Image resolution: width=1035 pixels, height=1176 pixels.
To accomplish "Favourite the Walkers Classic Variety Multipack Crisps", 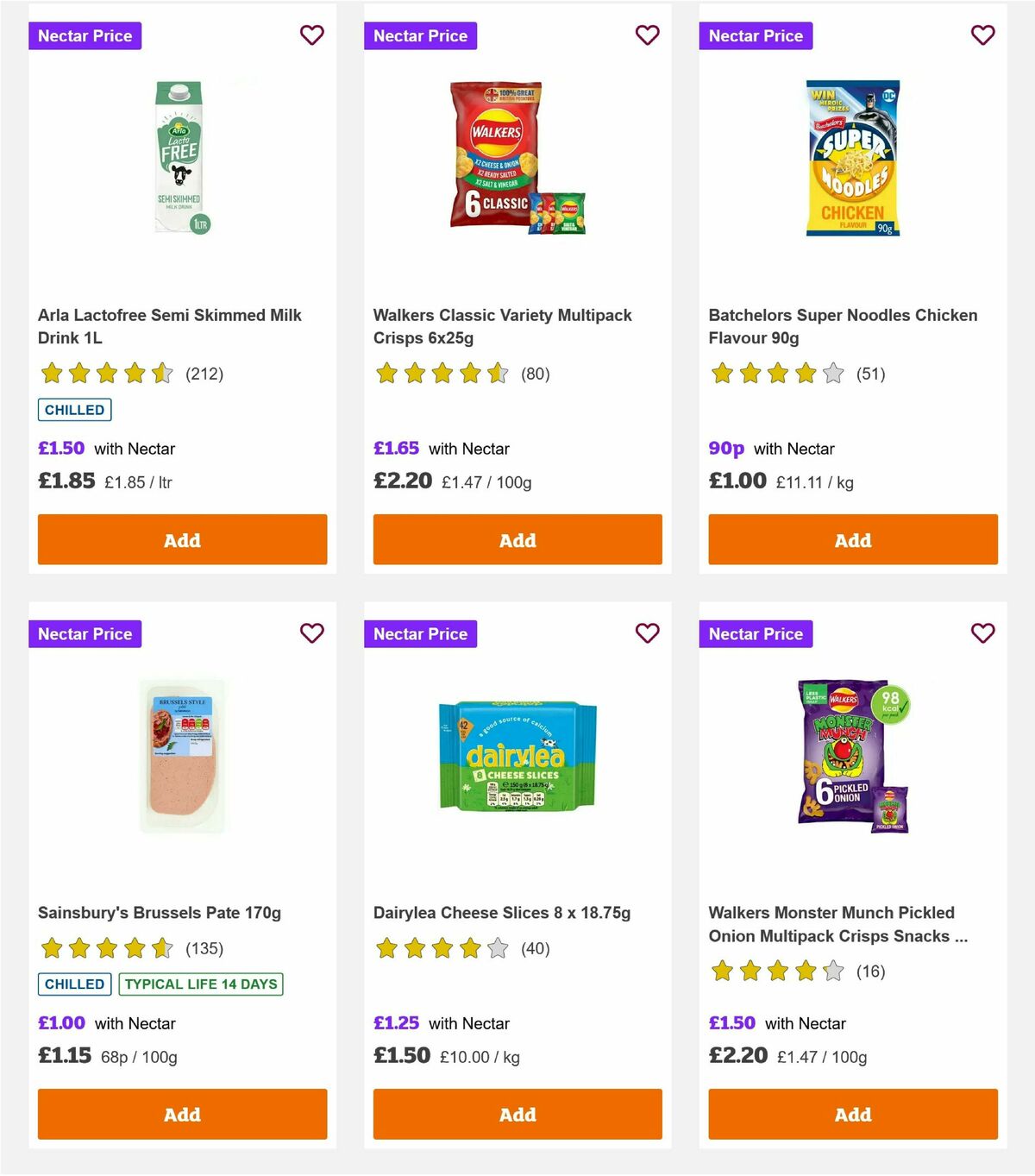I will pos(648,35).
